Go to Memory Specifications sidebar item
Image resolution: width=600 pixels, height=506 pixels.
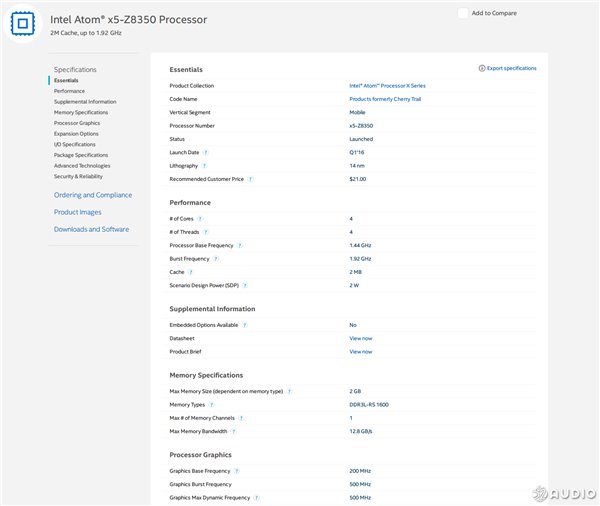click(81, 112)
